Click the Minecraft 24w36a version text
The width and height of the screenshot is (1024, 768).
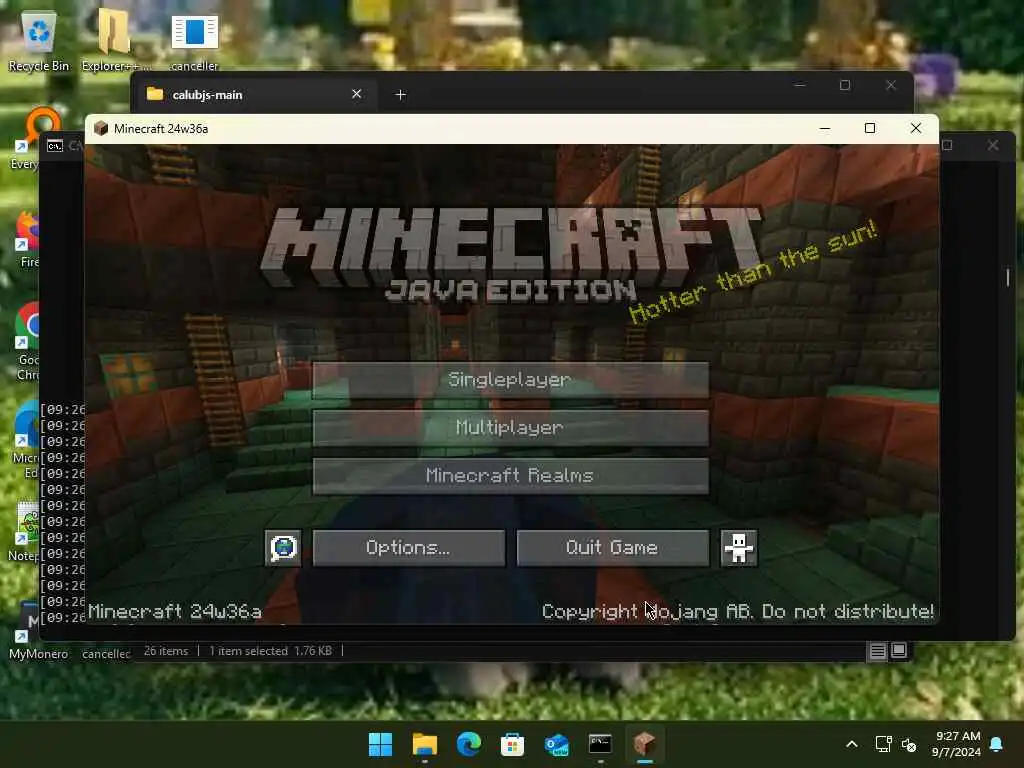tap(174, 611)
